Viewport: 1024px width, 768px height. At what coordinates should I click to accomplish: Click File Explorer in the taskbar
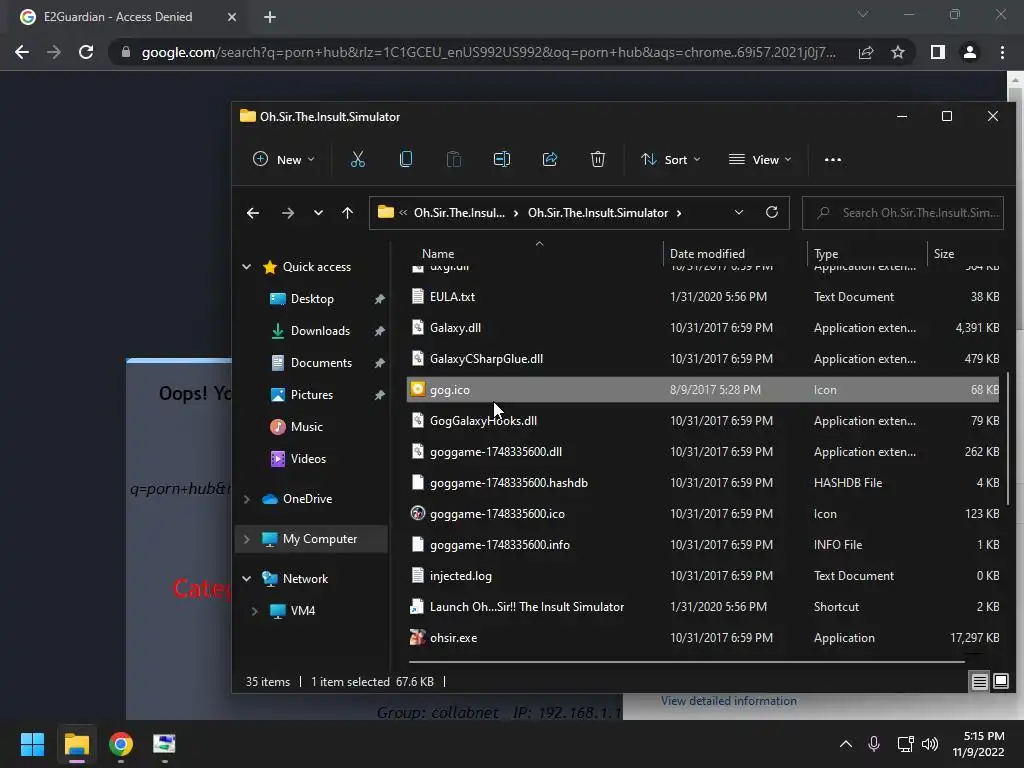click(76, 744)
